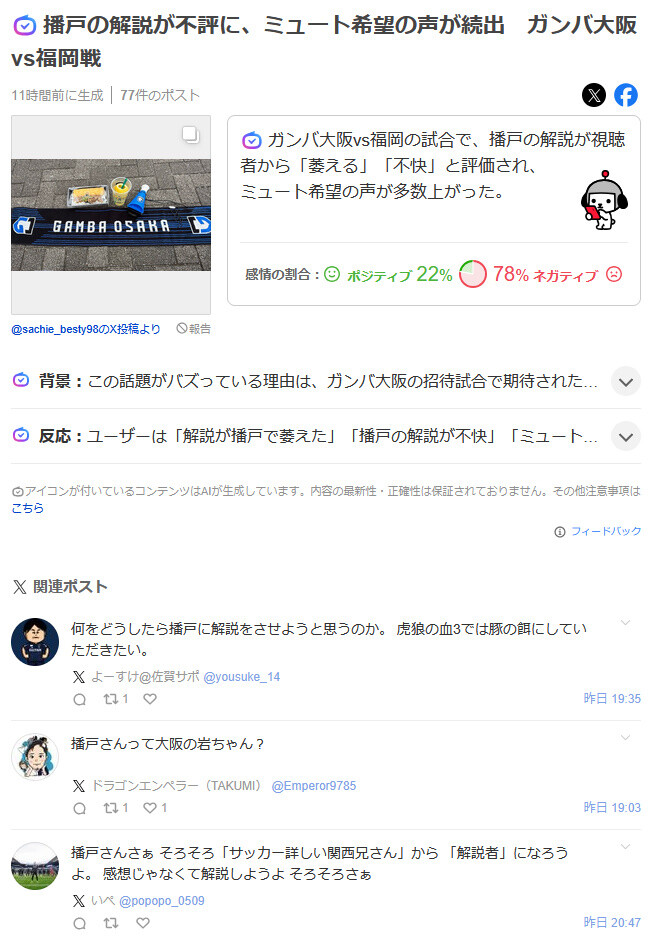The height and width of the screenshot is (936, 660).
Task: Open the sachie_besty98 X post source link
Action: coord(86,329)
